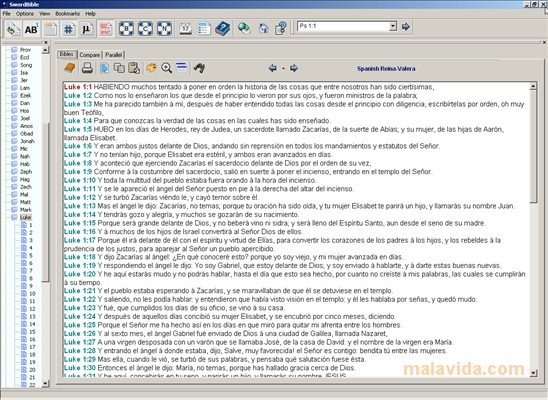548x400 pixels.
Task: Click the AB text toolbar icon
Action: tap(31, 29)
